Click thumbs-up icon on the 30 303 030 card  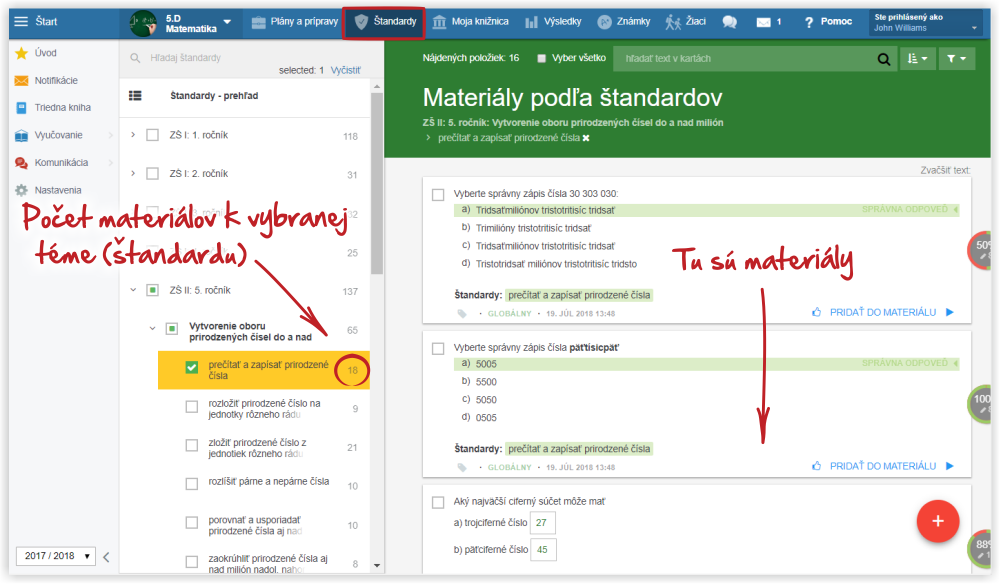click(816, 312)
